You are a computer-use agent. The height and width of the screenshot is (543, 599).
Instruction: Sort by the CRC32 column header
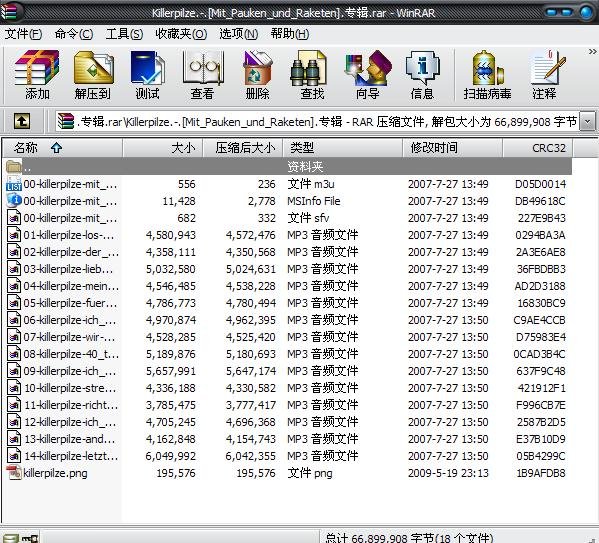[x=537, y=148]
